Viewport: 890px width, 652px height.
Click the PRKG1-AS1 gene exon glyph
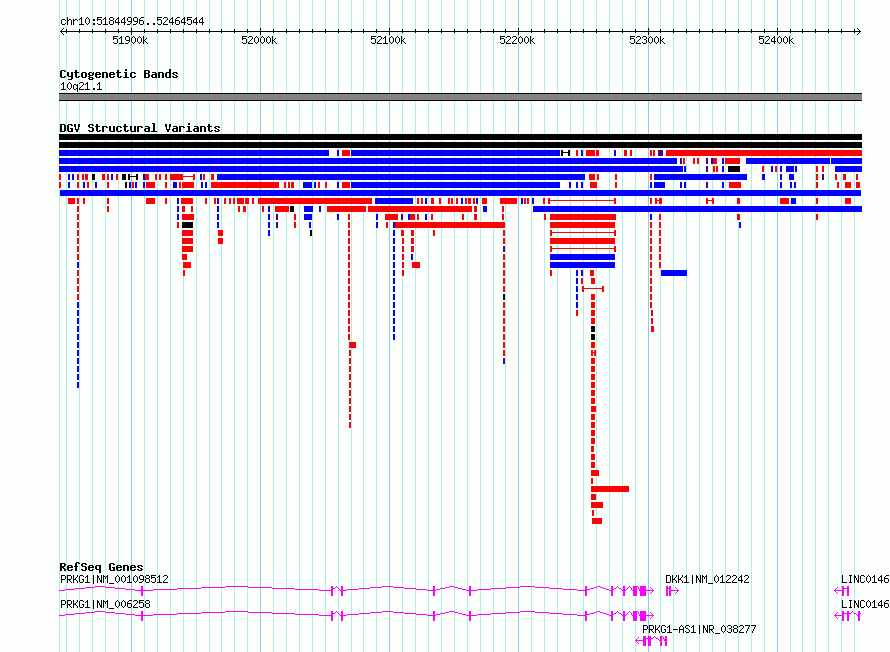point(651,641)
